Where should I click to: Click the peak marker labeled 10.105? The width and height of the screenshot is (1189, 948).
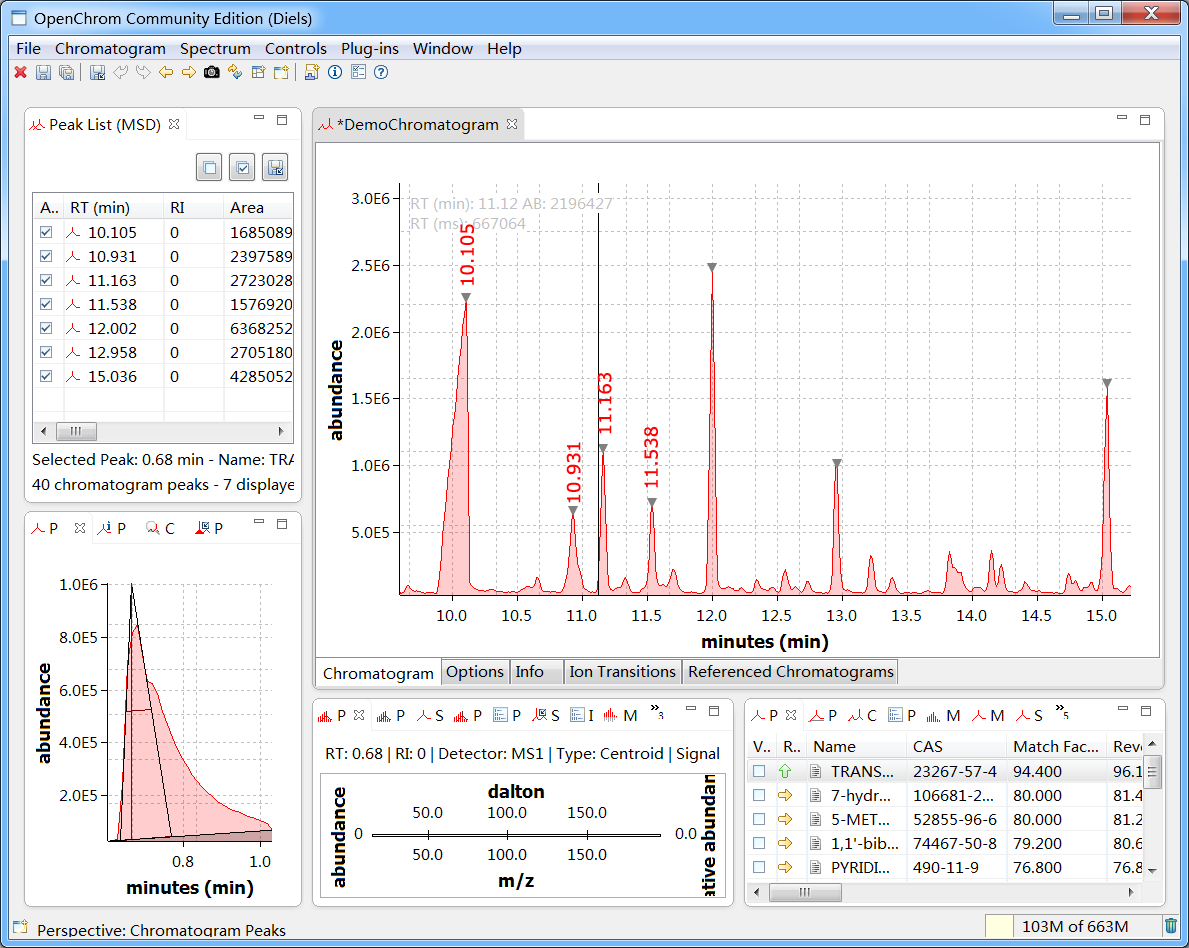pyautogui.click(x=466, y=297)
